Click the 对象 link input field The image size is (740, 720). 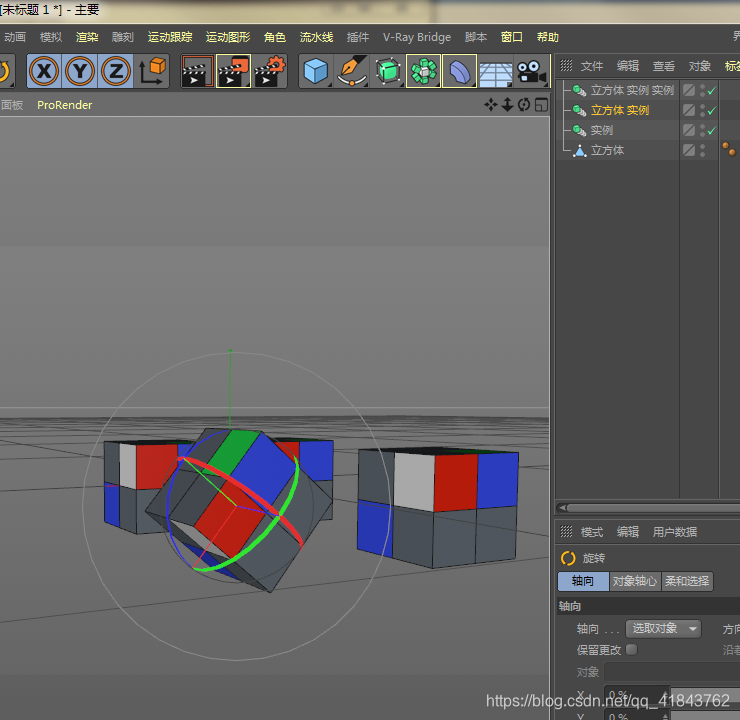point(672,672)
